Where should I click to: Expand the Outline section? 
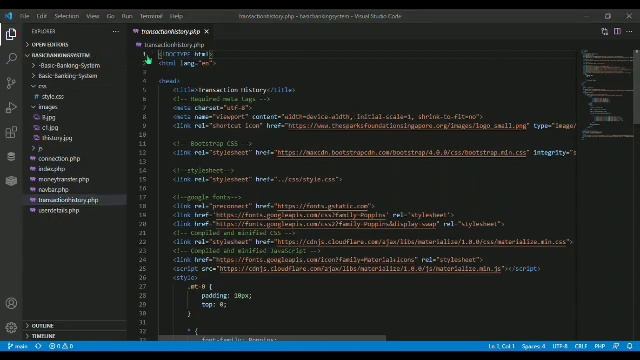74,326
